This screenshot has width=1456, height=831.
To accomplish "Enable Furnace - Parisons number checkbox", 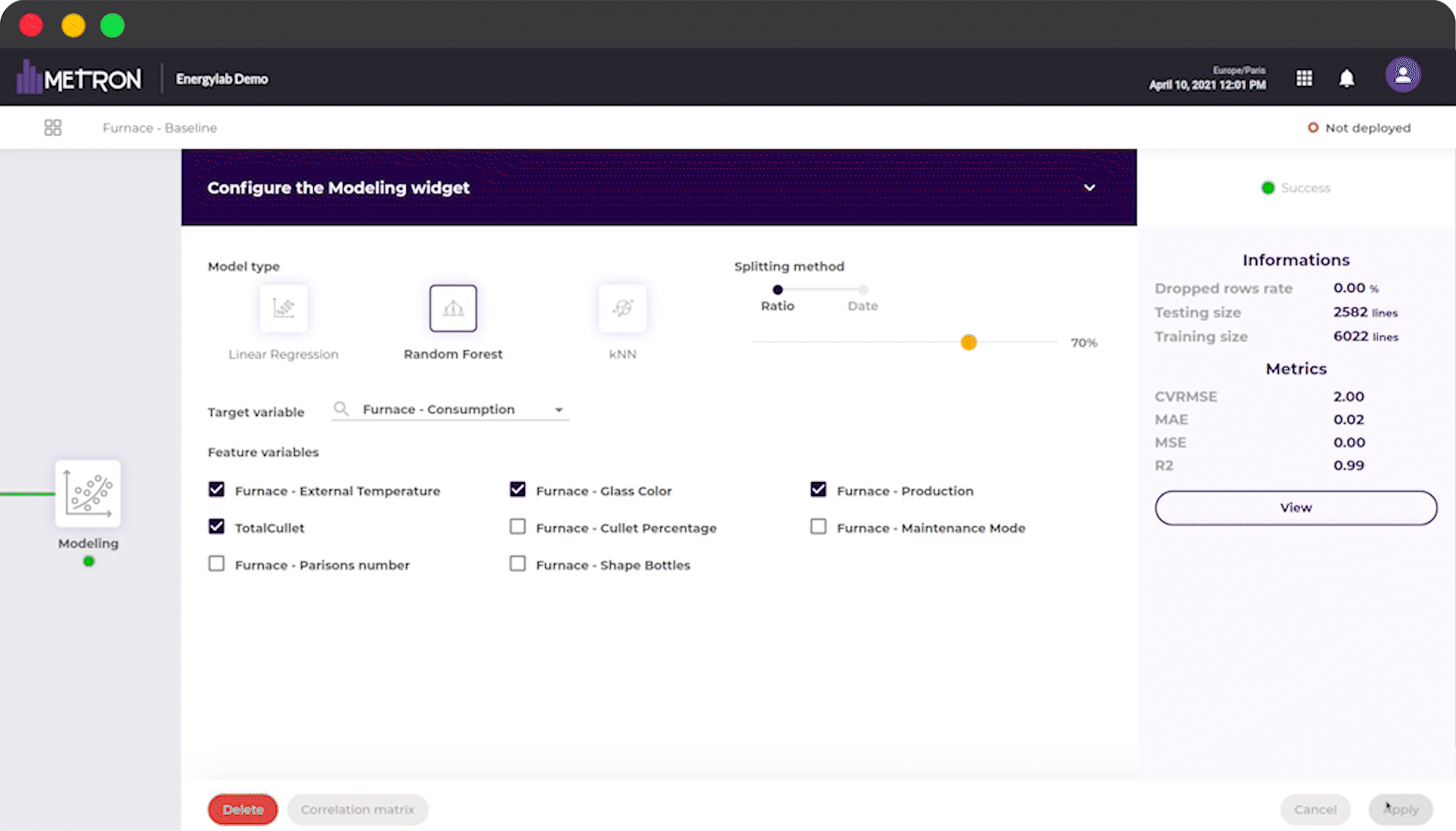I will [216, 564].
